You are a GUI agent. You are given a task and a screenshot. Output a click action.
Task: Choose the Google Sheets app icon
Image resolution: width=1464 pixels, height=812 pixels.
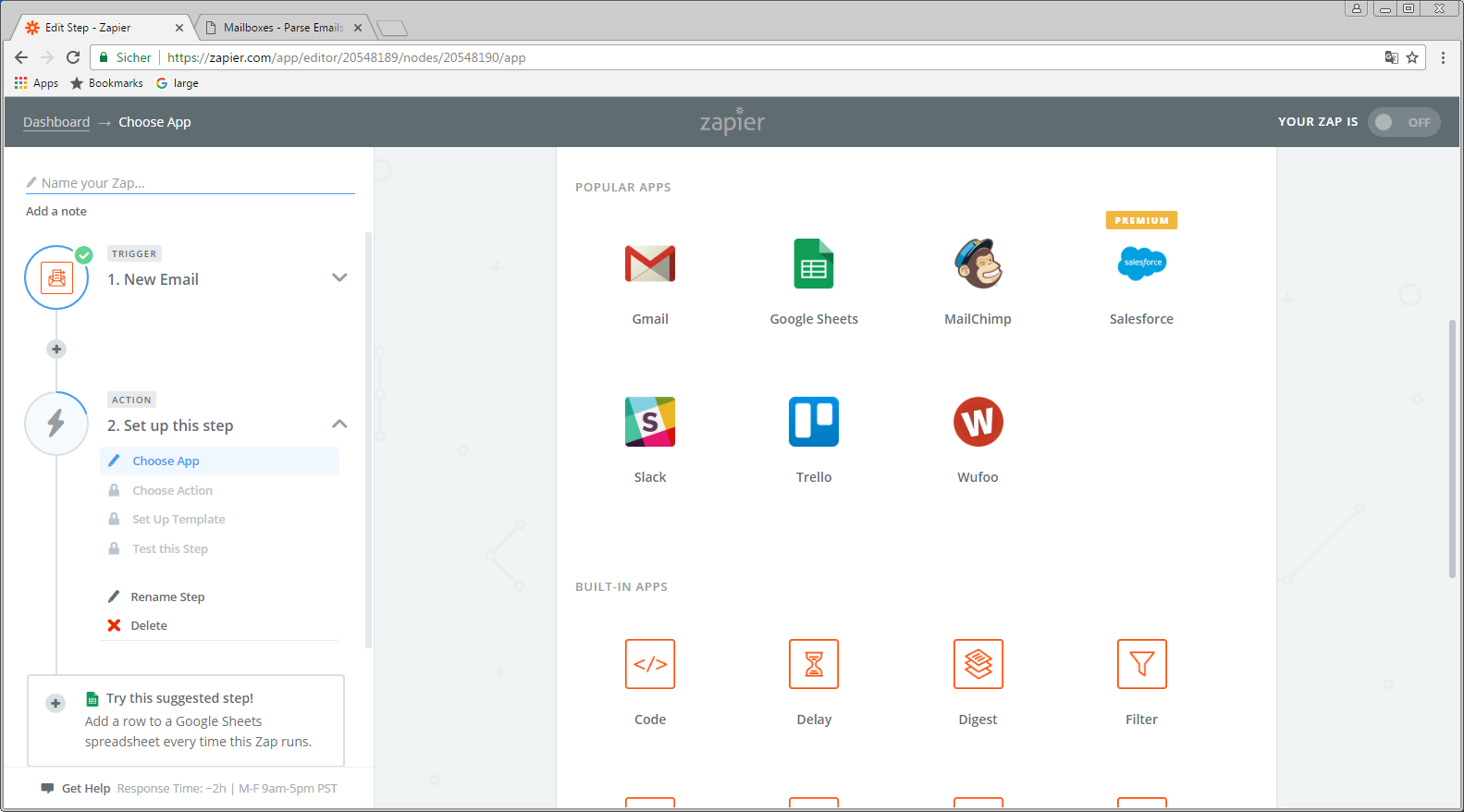point(813,264)
